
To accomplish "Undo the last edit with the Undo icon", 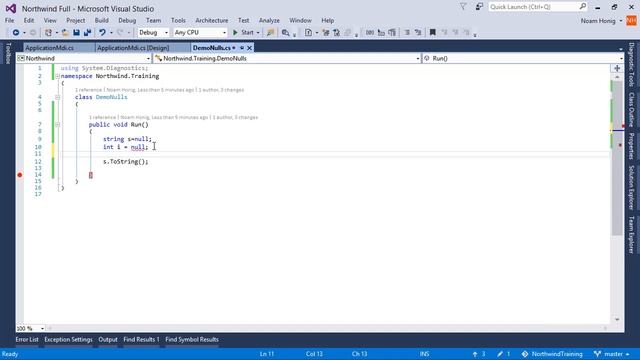I will [x=102, y=33].
